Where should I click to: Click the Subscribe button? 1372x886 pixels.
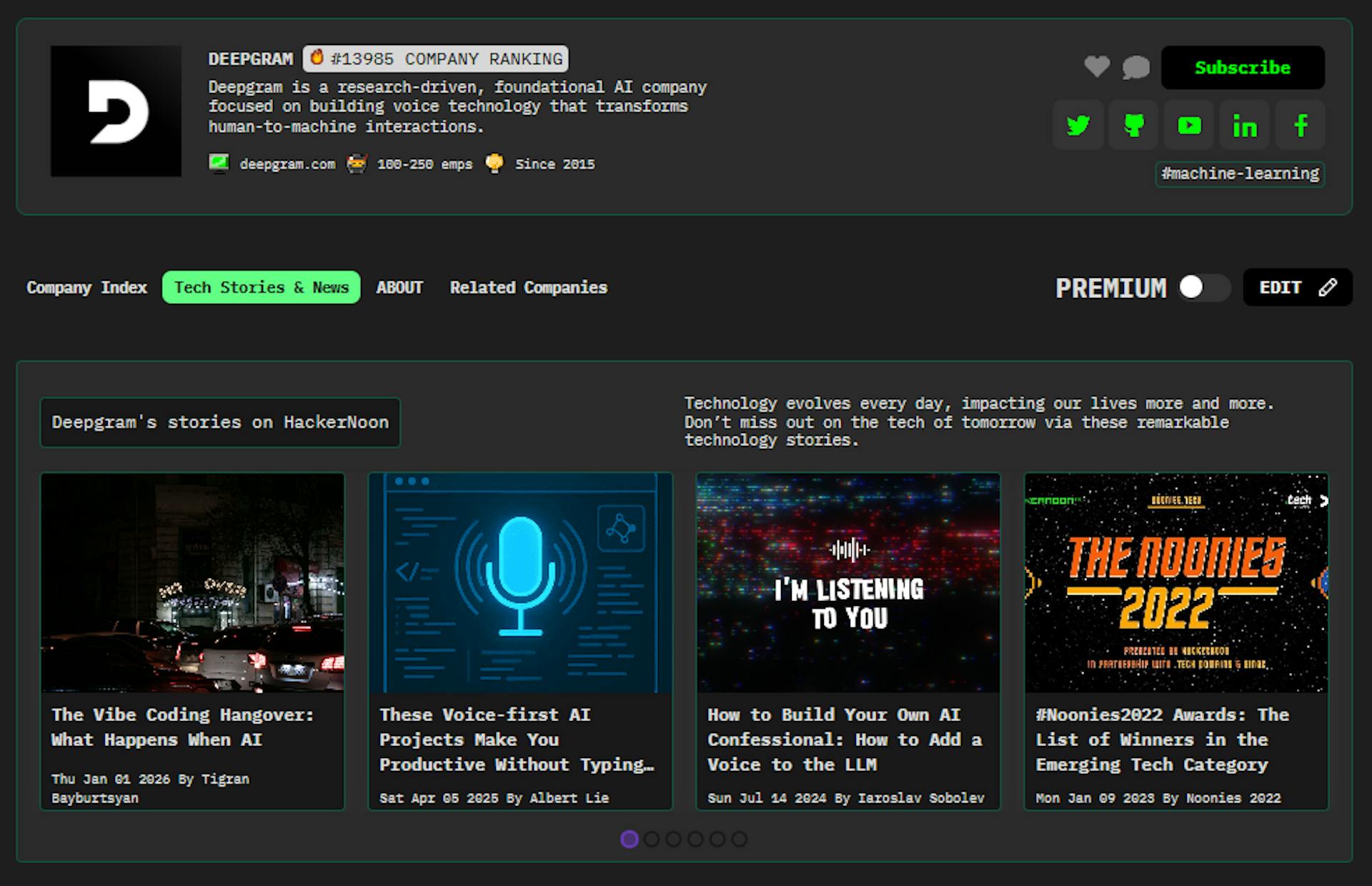click(x=1243, y=67)
